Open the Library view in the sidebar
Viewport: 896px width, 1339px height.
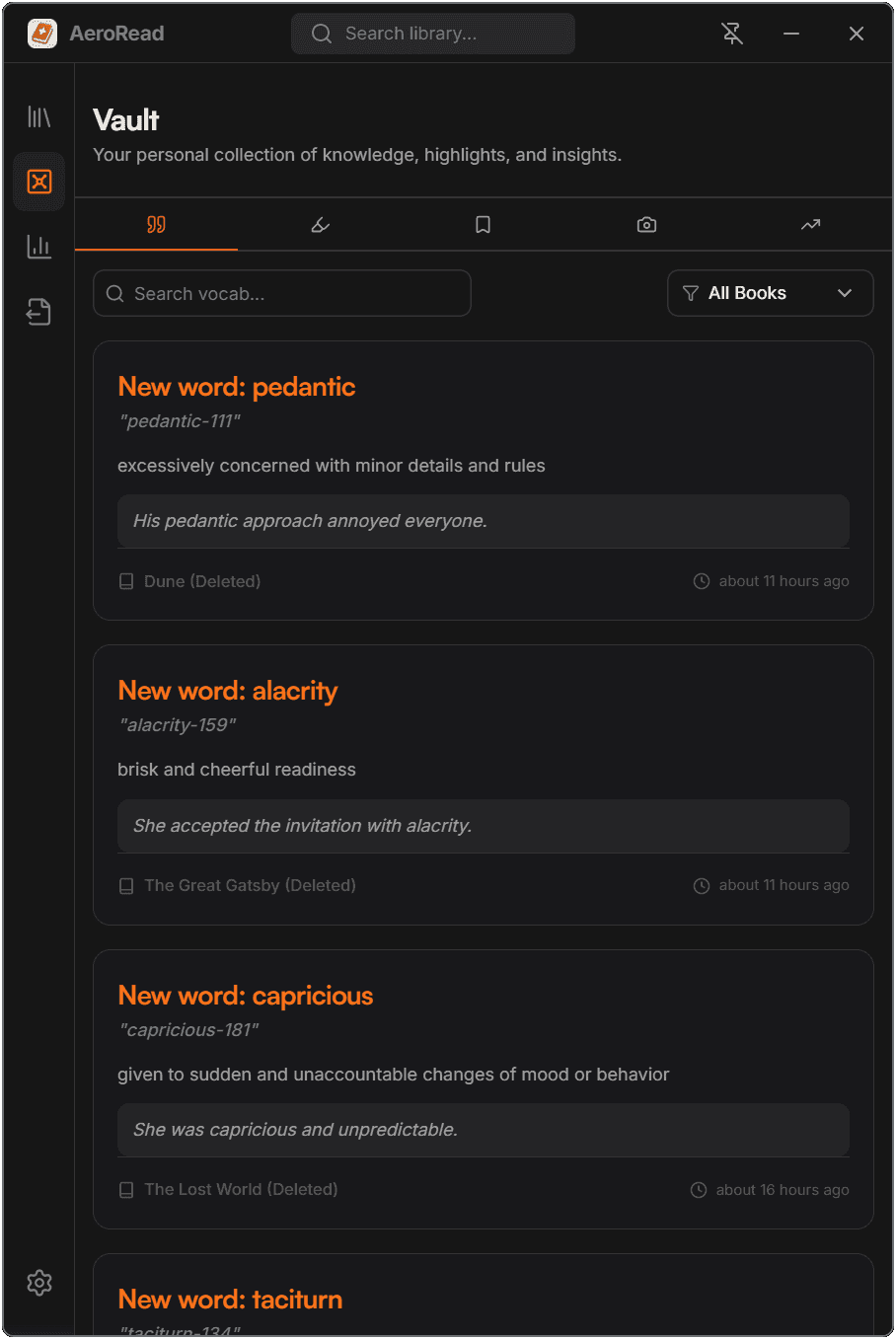click(x=38, y=115)
